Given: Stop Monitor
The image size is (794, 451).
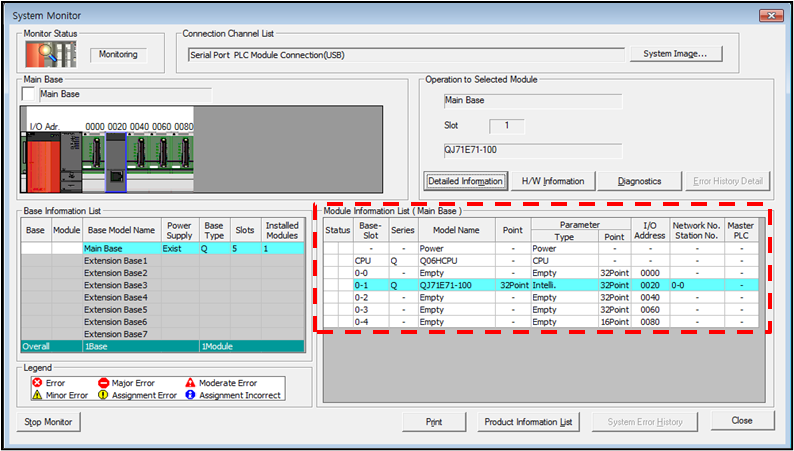Looking at the screenshot, I should click(48, 422).
